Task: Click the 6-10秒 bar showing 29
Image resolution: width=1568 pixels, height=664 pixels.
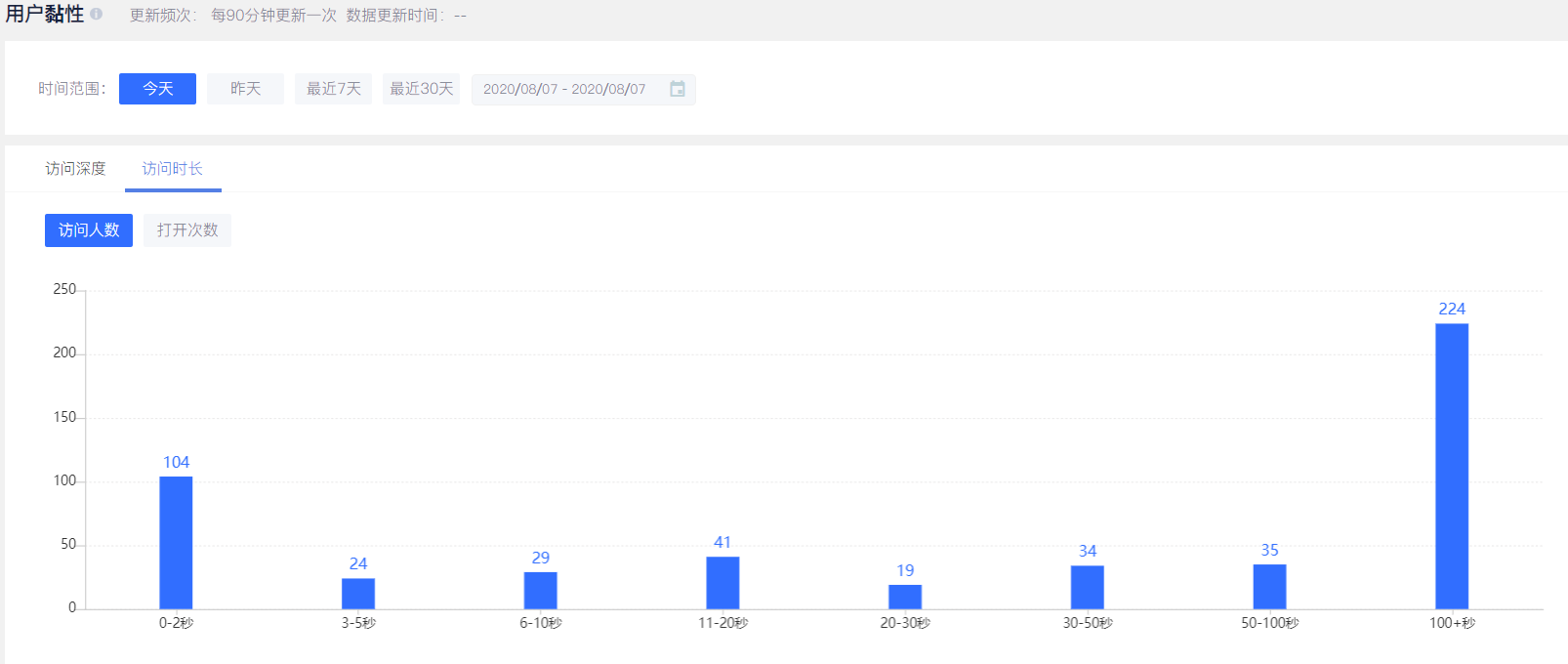Action: click(540, 590)
